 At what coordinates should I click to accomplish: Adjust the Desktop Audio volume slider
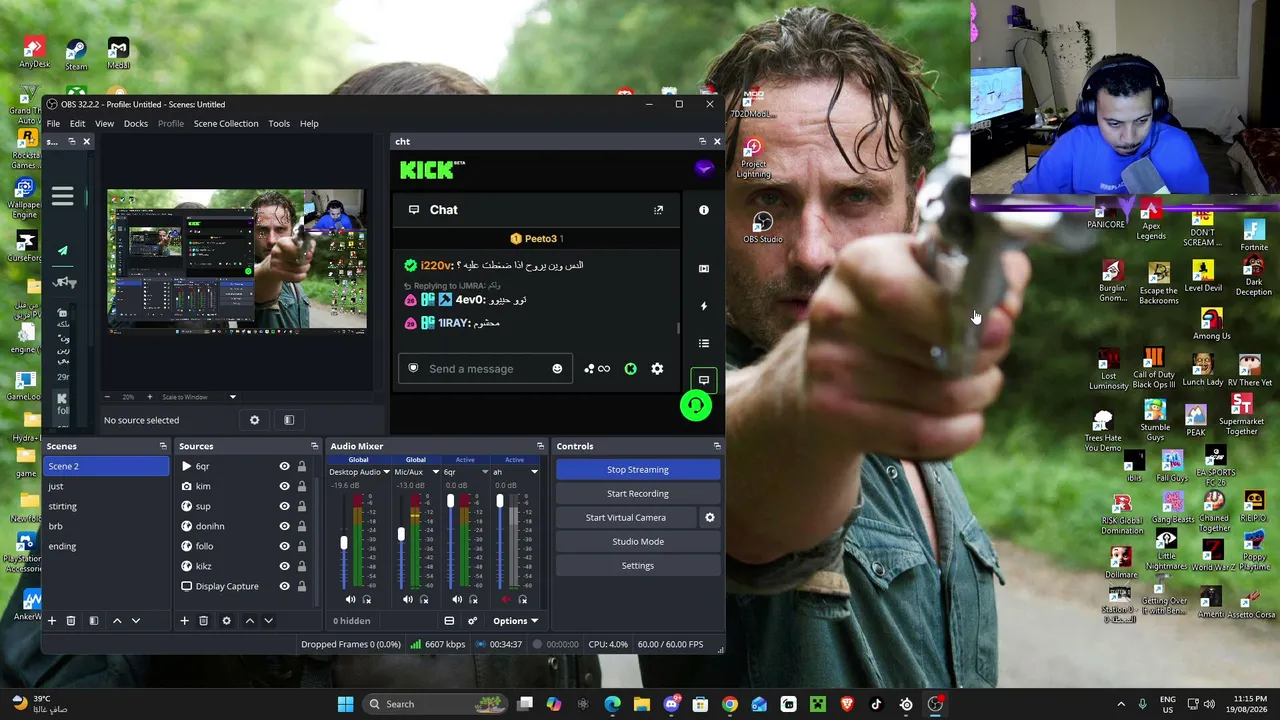pyautogui.click(x=343, y=543)
